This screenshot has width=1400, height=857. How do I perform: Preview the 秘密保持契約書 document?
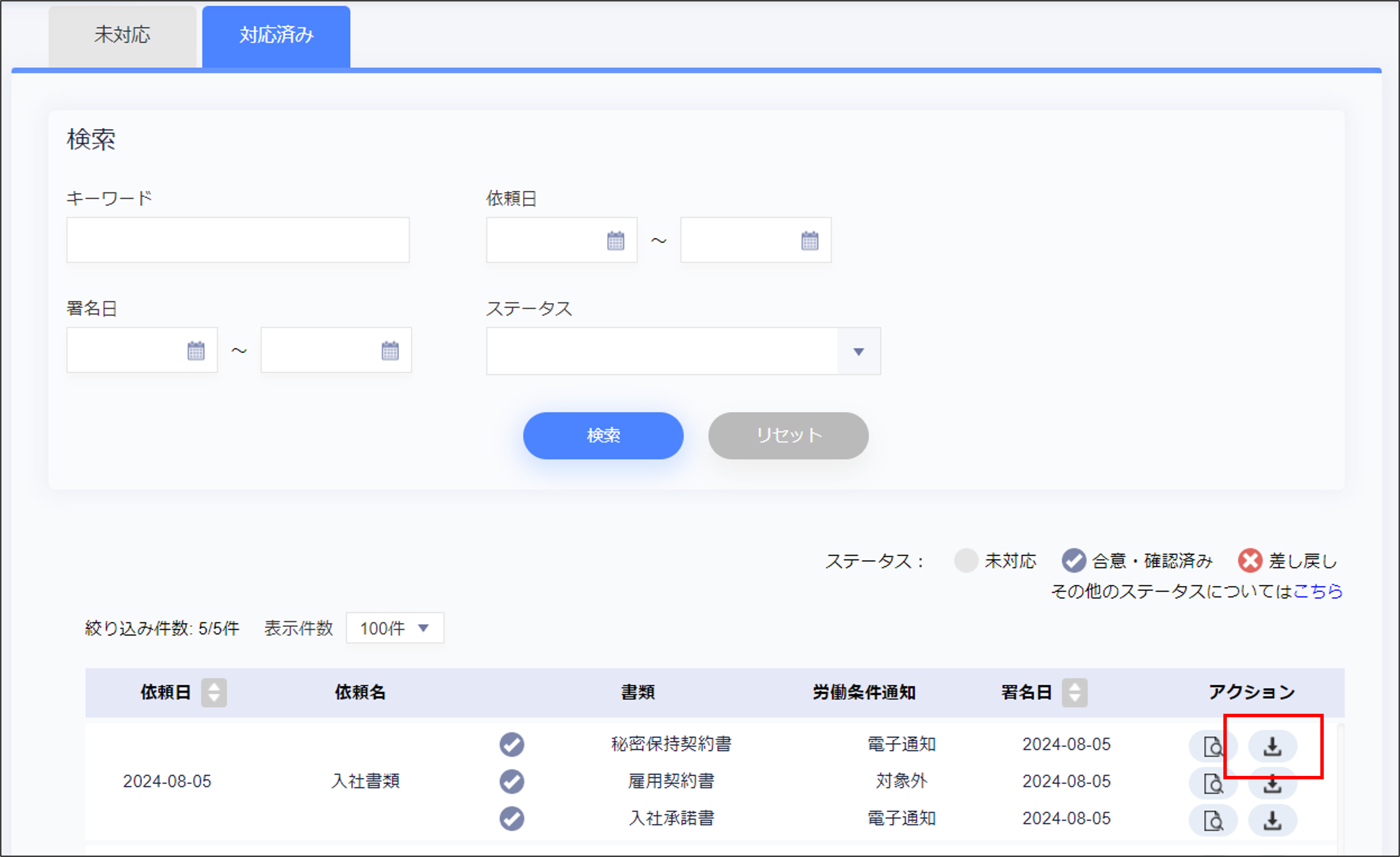(x=1213, y=746)
